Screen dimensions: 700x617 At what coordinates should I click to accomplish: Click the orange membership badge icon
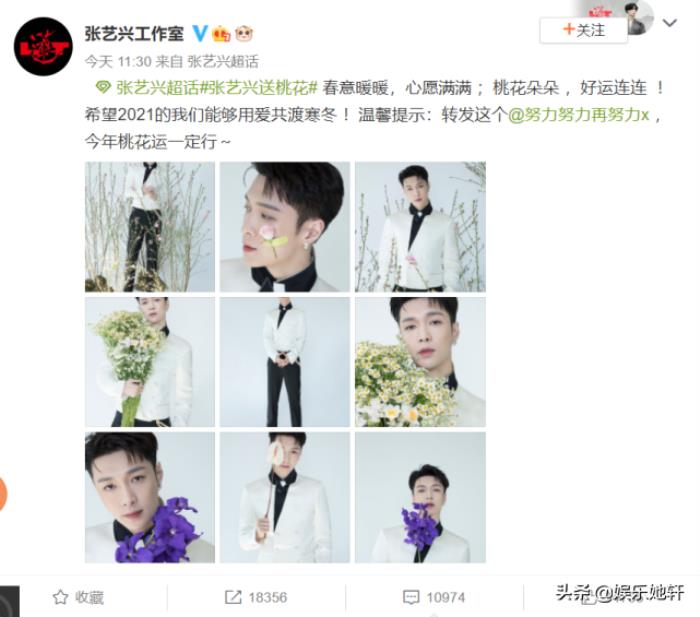pos(221,34)
